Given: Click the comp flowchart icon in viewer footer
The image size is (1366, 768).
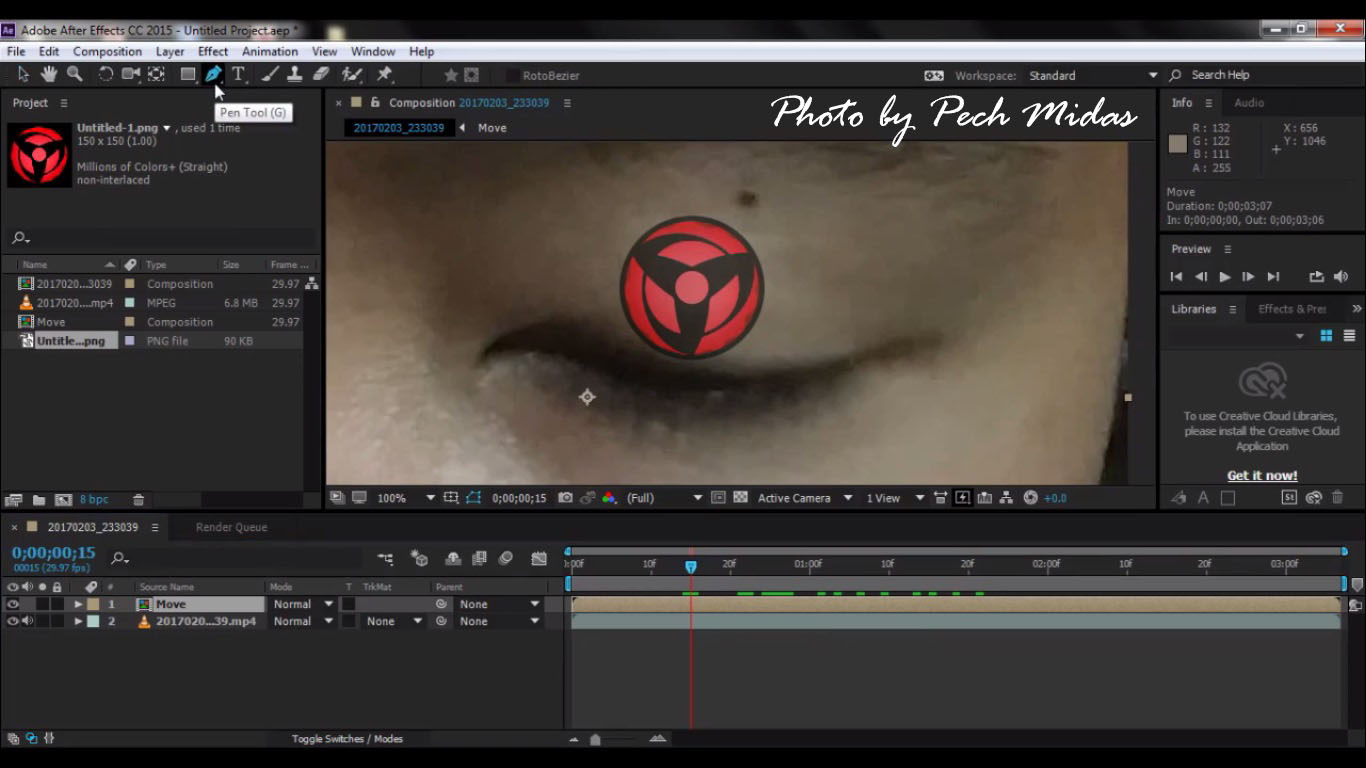Looking at the screenshot, I should (x=1007, y=498).
